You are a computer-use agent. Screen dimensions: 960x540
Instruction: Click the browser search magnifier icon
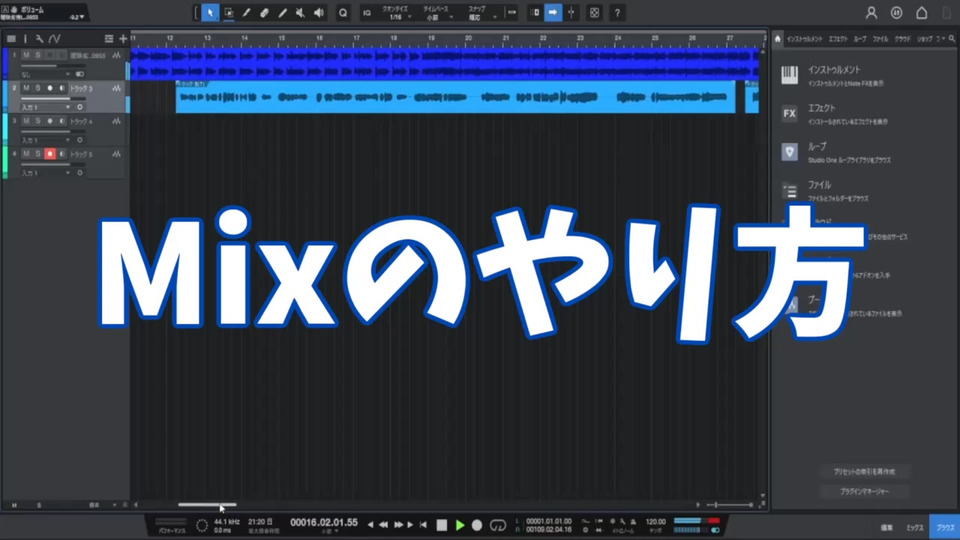pos(951,39)
